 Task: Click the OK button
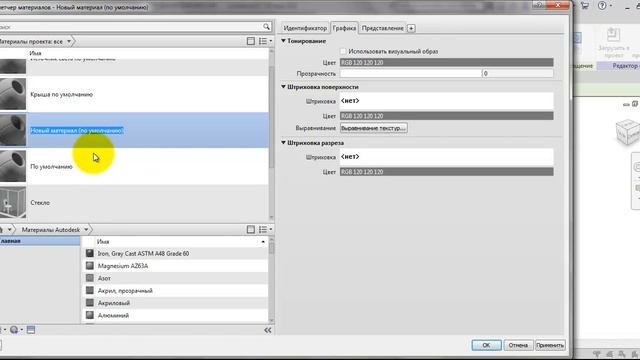click(486, 345)
